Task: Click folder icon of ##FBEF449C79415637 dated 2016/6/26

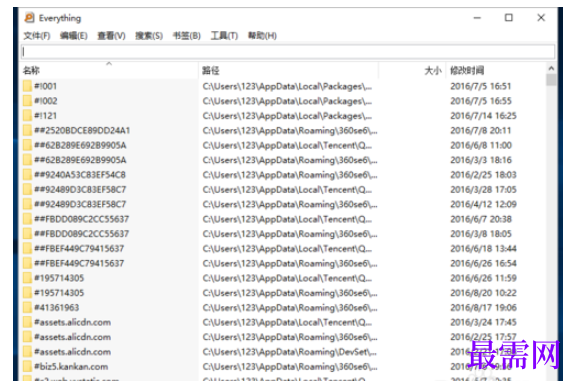Action: point(27,263)
